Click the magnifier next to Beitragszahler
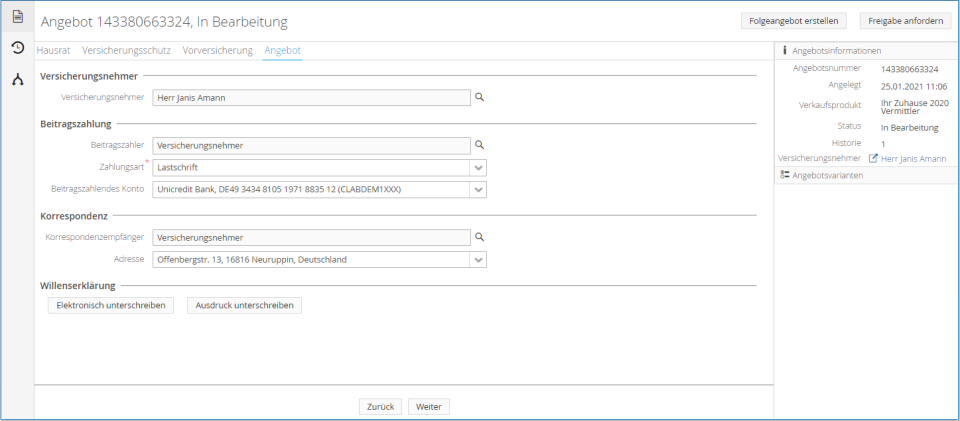960x421 pixels. pos(479,145)
